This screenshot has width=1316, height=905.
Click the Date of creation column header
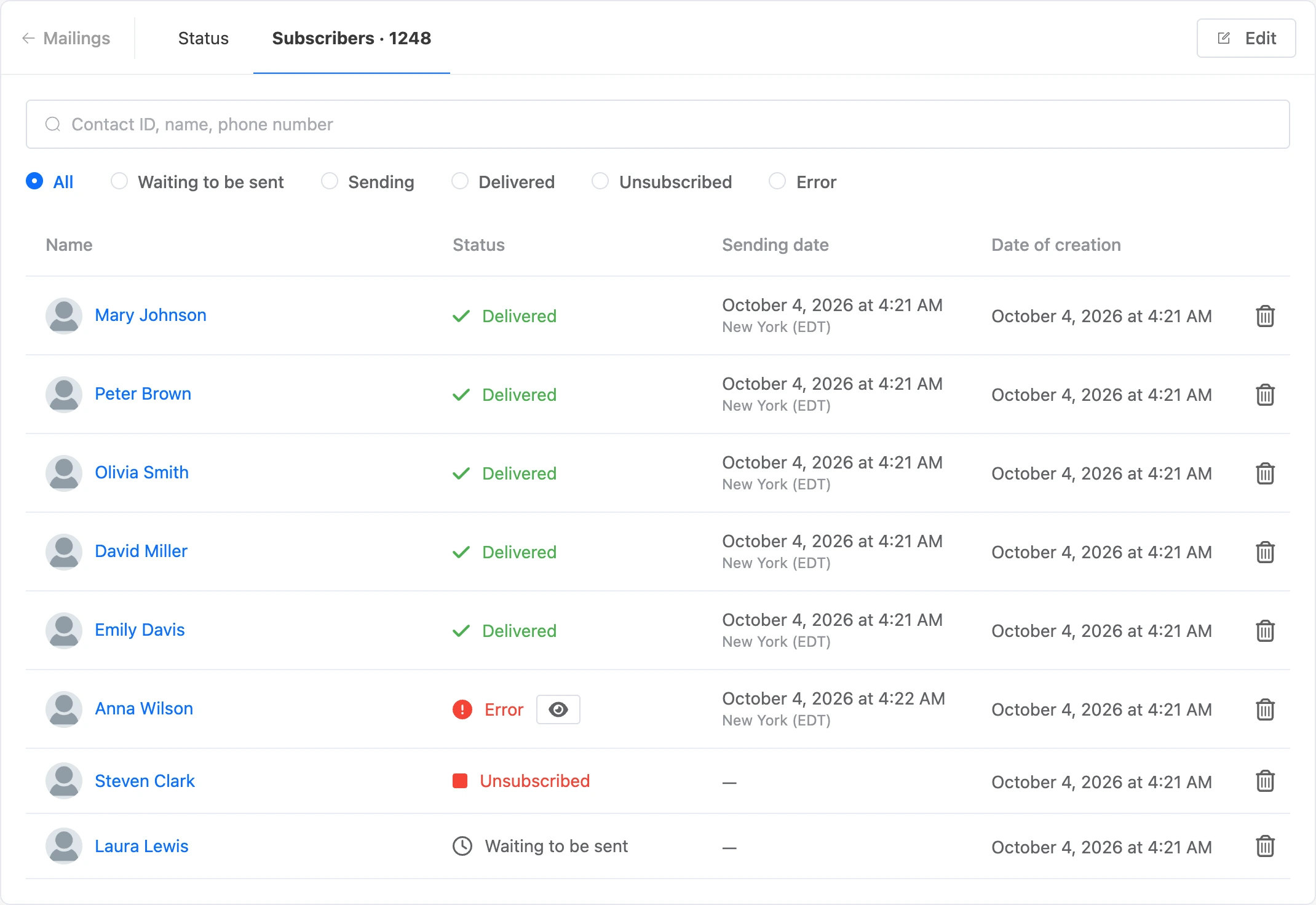(1056, 245)
